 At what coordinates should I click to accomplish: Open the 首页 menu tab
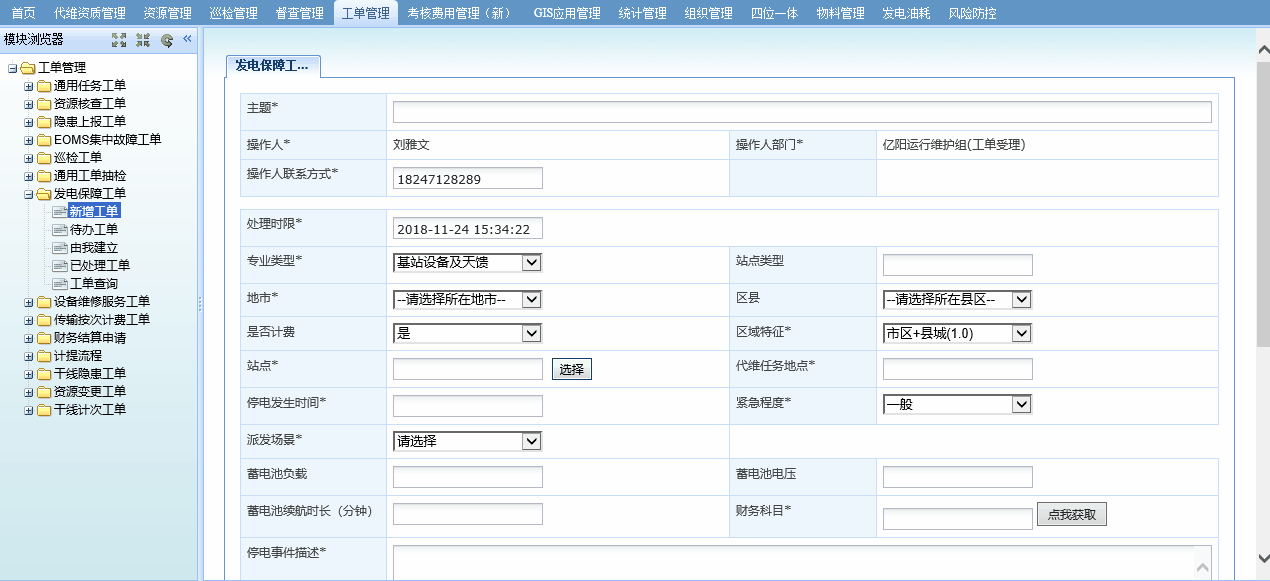point(23,13)
